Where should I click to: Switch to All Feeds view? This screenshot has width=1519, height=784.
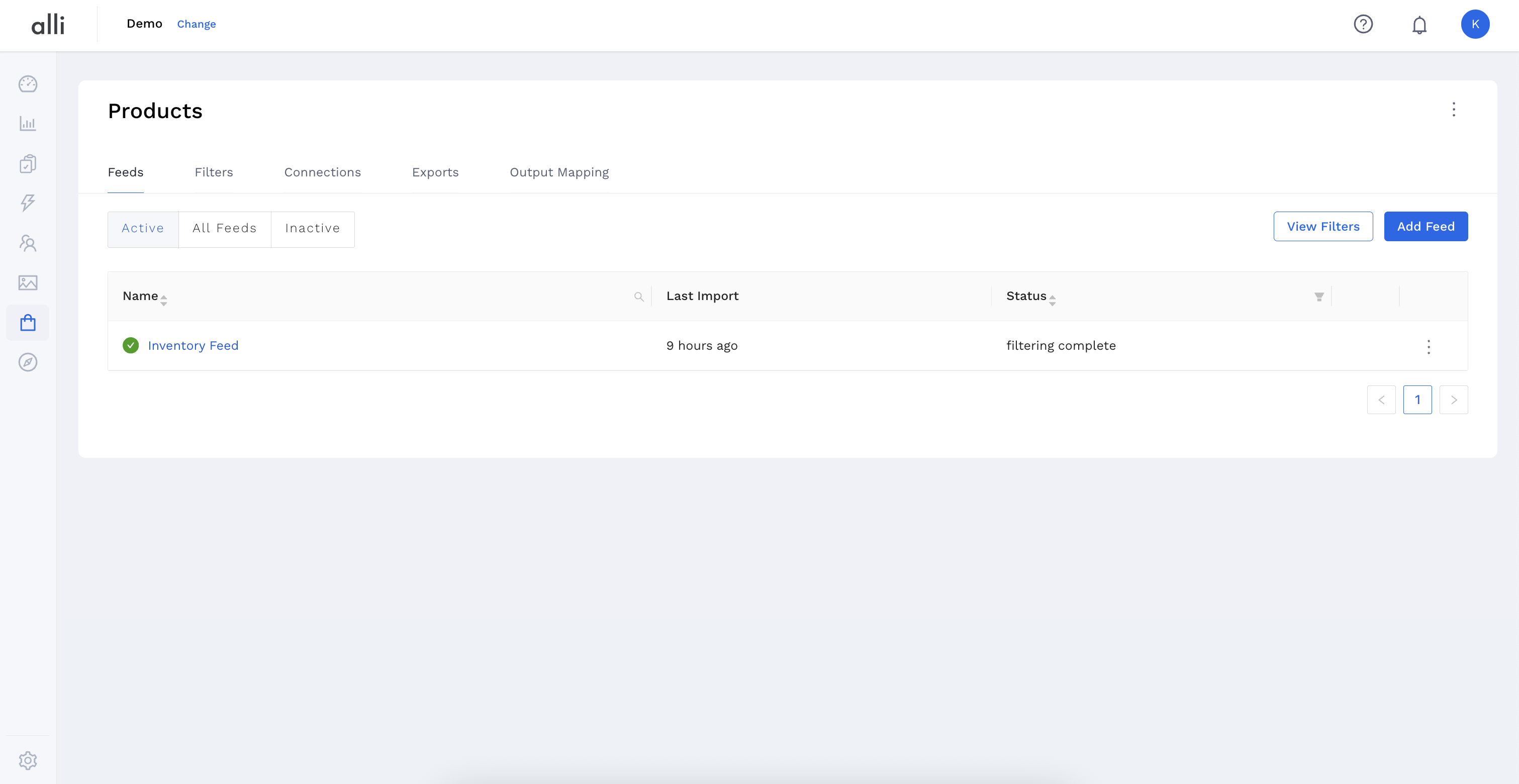click(225, 229)
